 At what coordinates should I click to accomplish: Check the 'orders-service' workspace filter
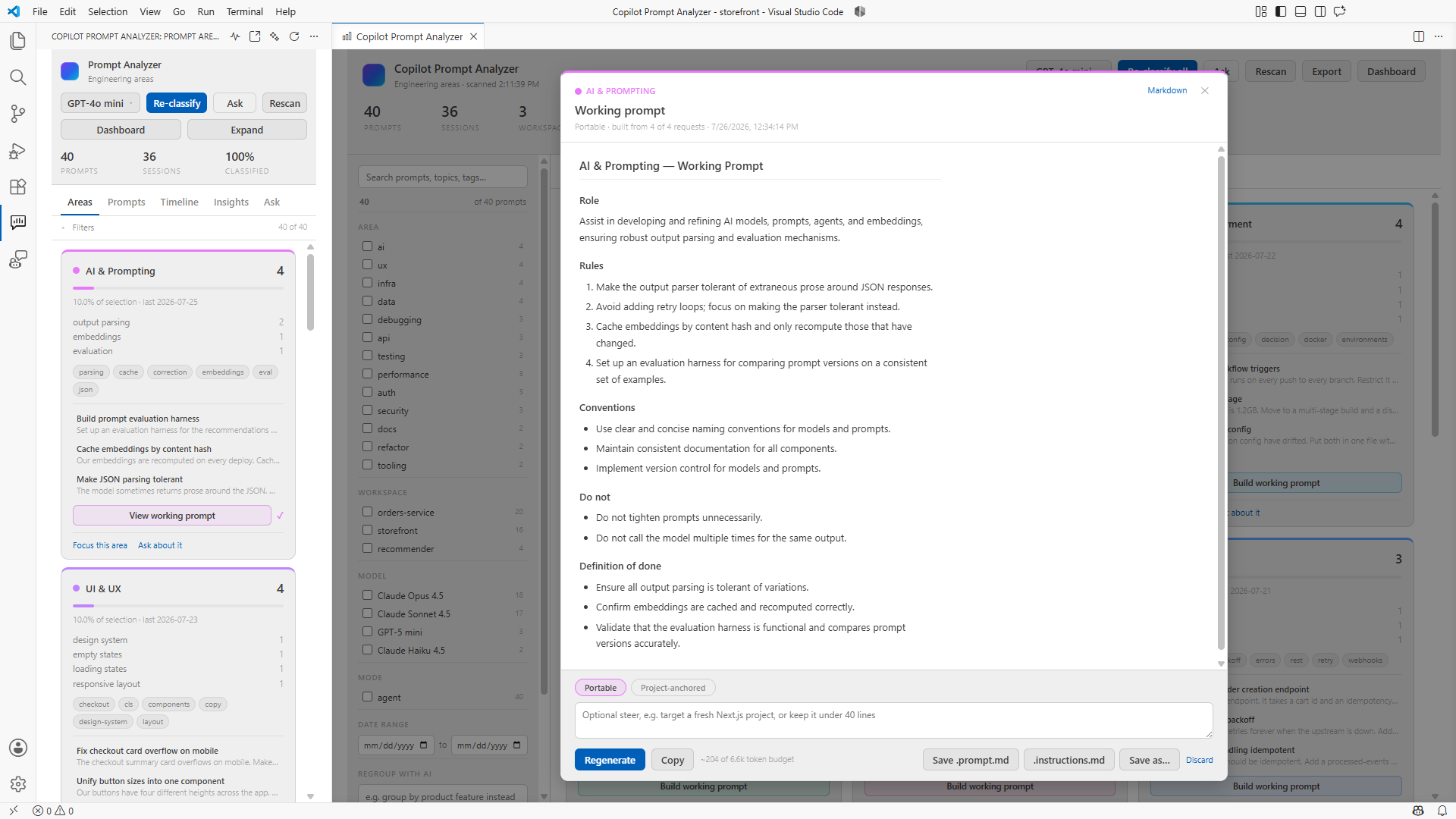(x=367, y=512)
